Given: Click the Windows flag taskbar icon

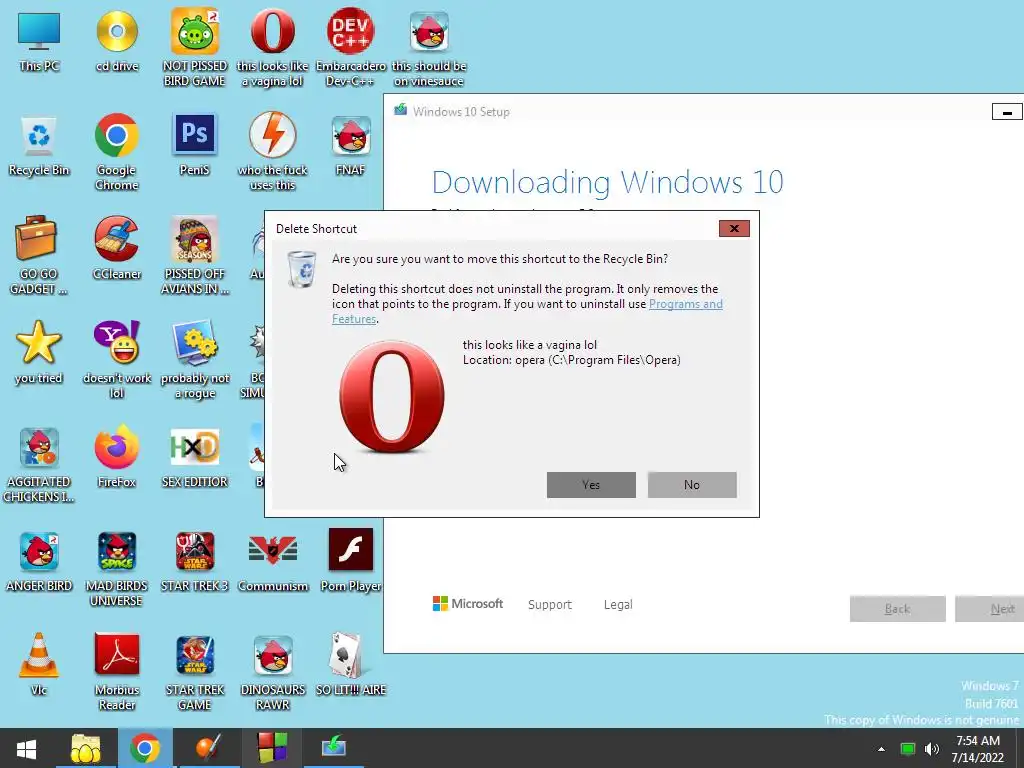Looking at the screenshot, I should pyautogui.click(x=272, y=748).
